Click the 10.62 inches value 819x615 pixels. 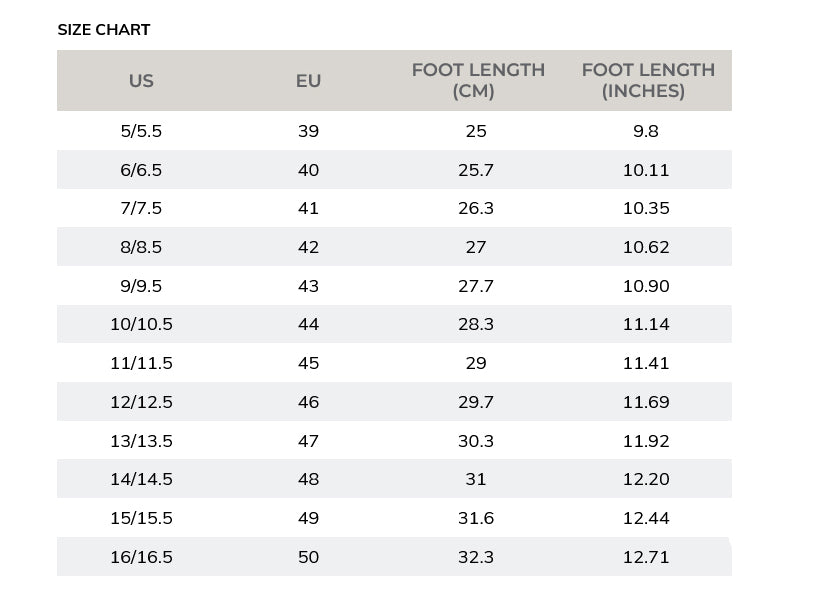pos(646,247)
